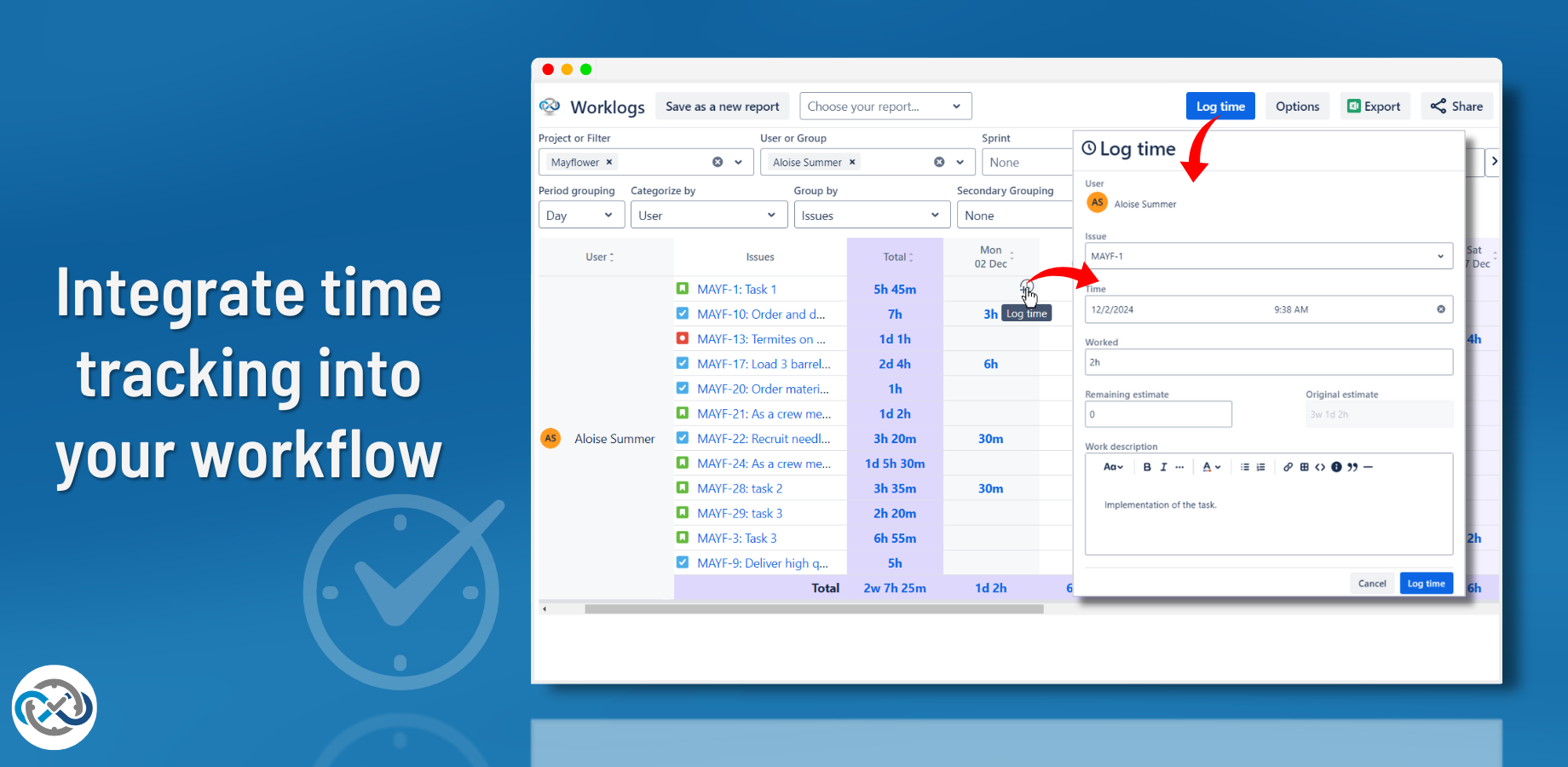Expand the User or Group dropdown arrow
This screenshot has width=1568, height=767.
pos(960,162)
